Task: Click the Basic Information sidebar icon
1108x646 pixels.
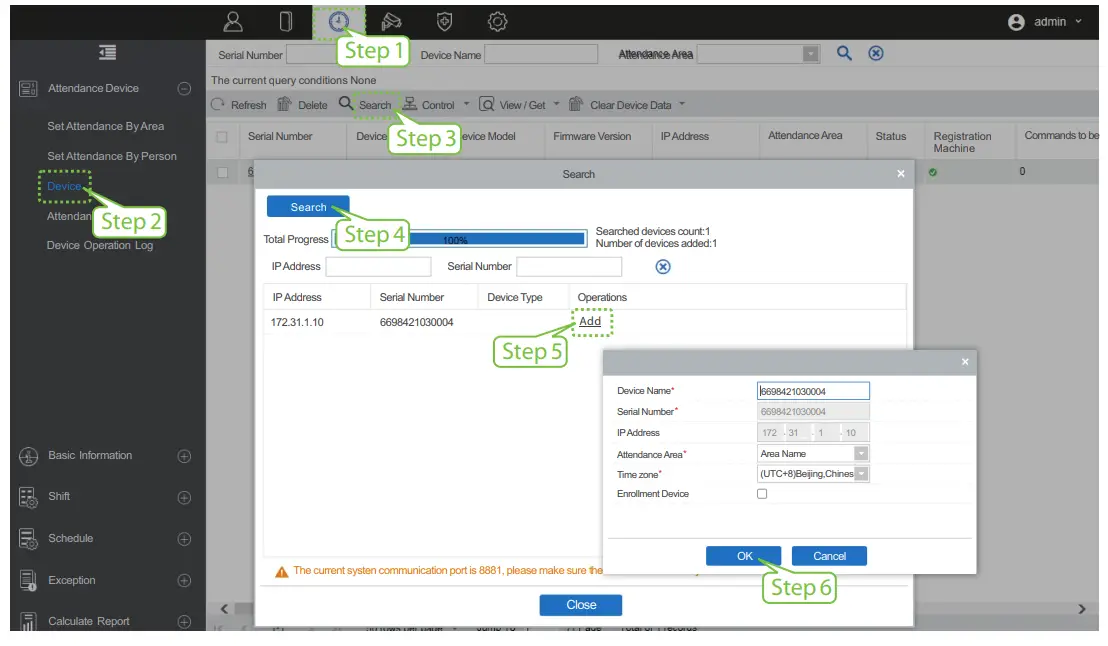Action: (x=28, y=457)
